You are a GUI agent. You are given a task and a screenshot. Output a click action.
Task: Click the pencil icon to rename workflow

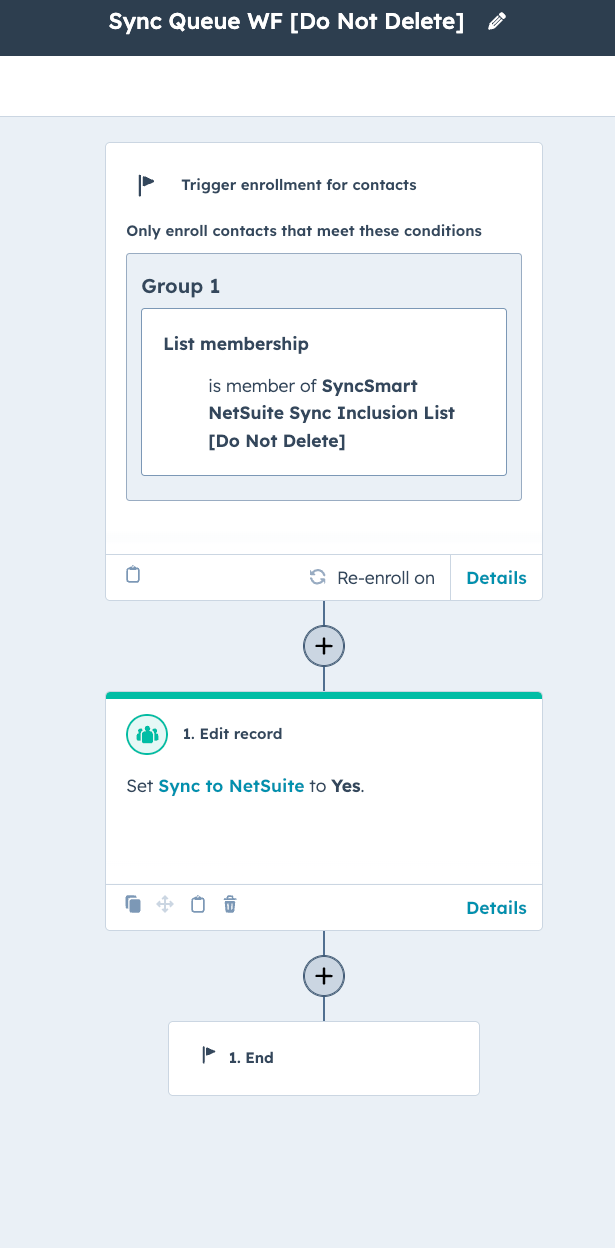coord(497,22)
